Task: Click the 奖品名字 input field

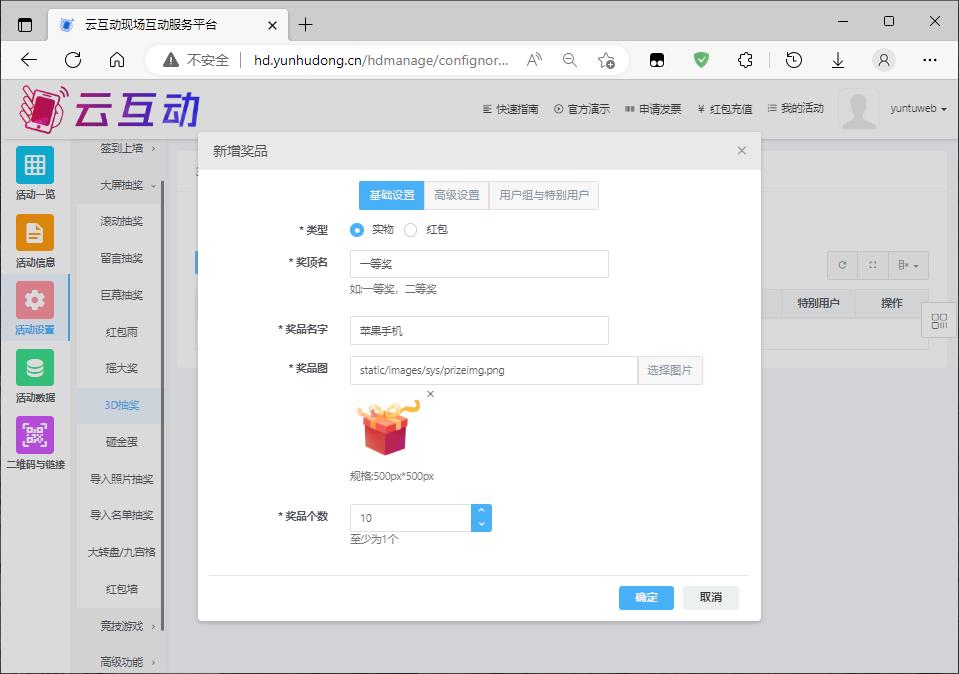Action: [479, 330]
